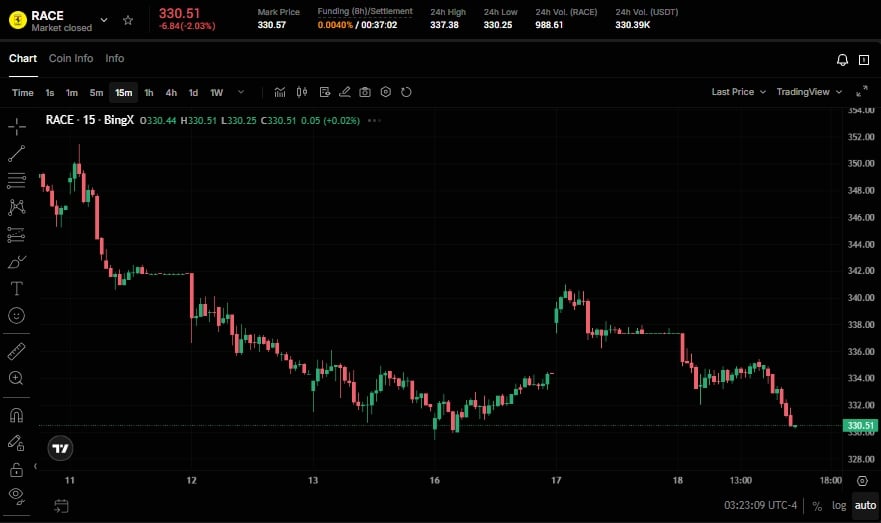Toggle magnet mode for drawings

click(x=17, y=415)
